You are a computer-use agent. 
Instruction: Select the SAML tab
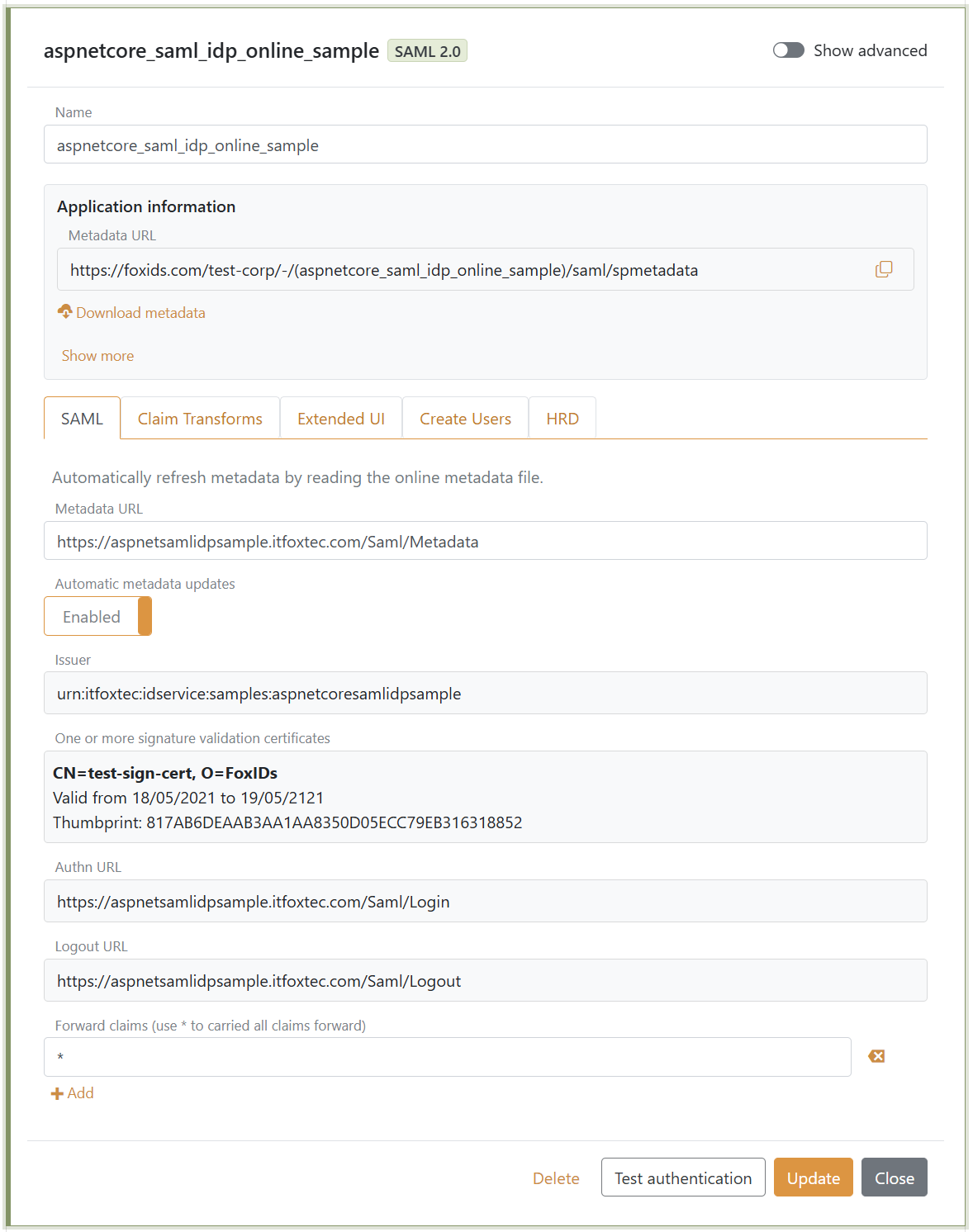[x=82, y=419]
